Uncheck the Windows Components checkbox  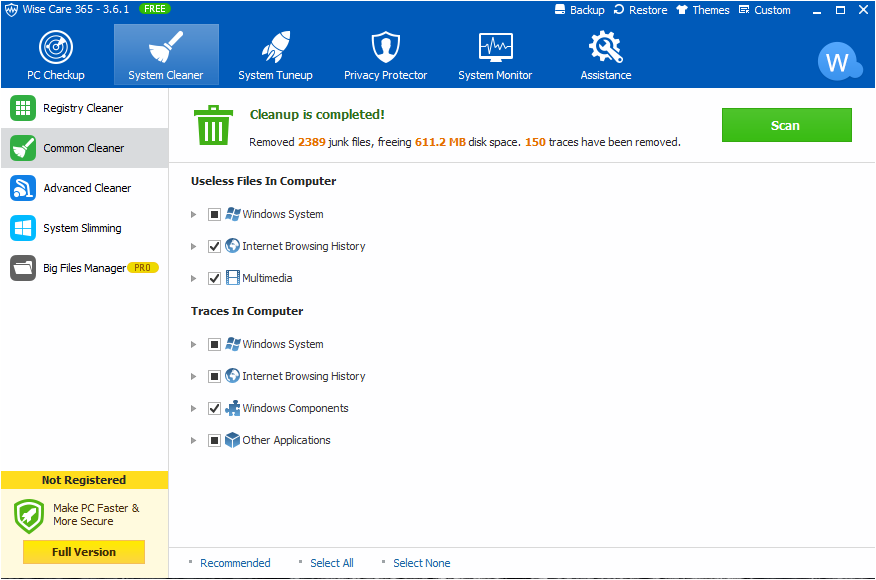215,408
